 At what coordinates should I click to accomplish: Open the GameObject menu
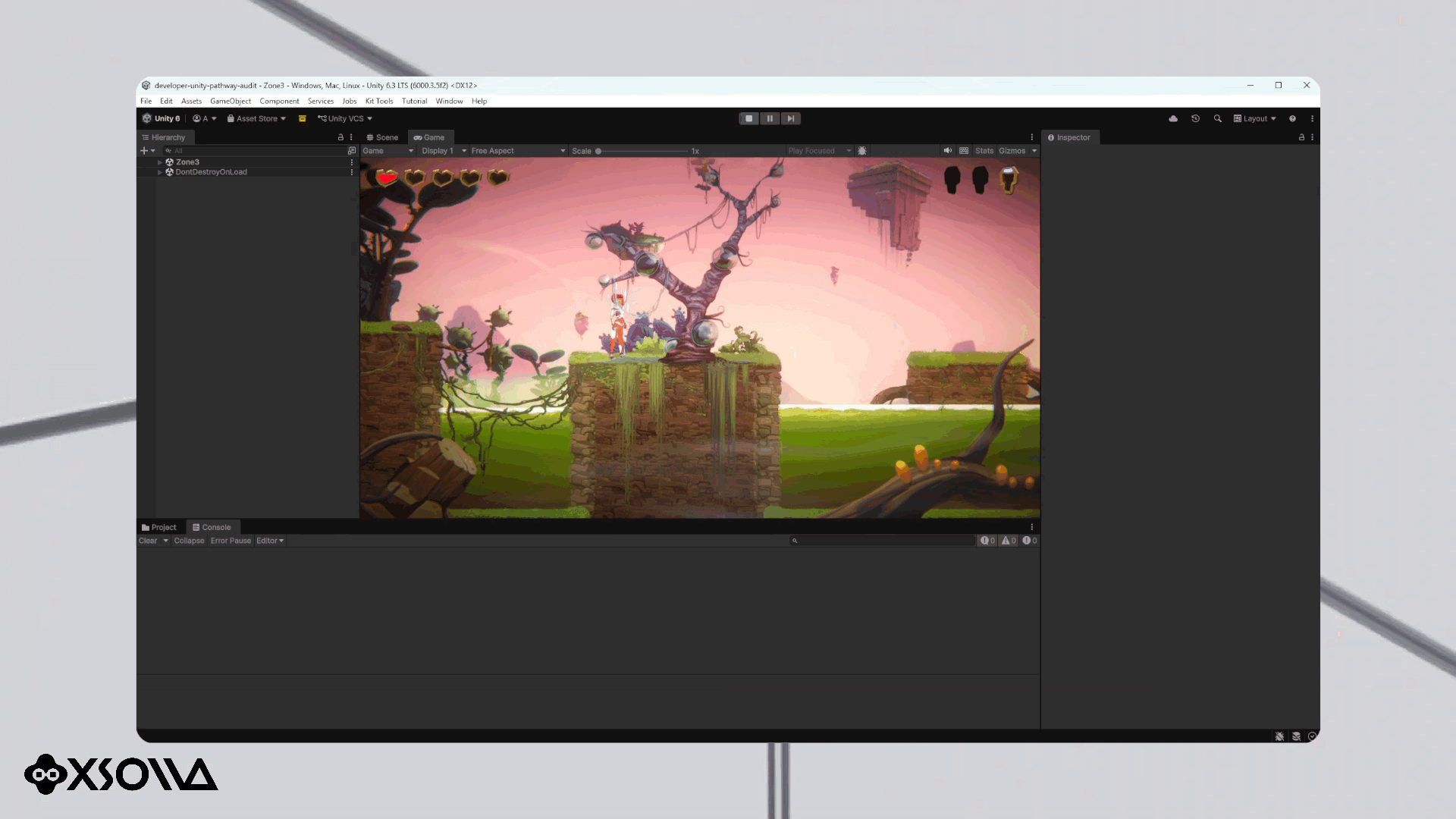pyautogui.click(x=231, y=101)
